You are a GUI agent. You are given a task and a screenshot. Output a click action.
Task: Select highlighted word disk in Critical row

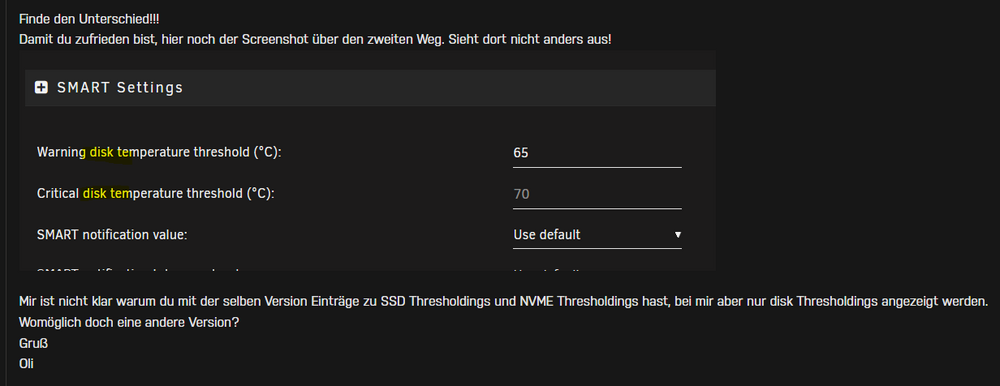point(94,193)
